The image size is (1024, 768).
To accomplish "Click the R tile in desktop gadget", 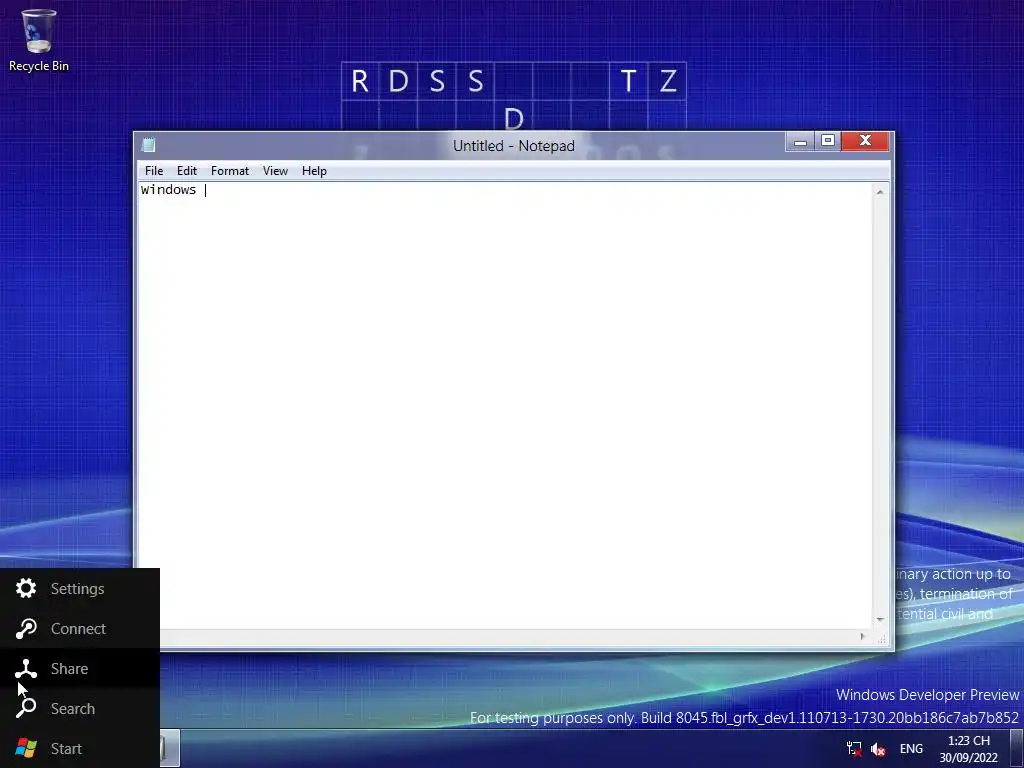I will click(x=360, y=81).
